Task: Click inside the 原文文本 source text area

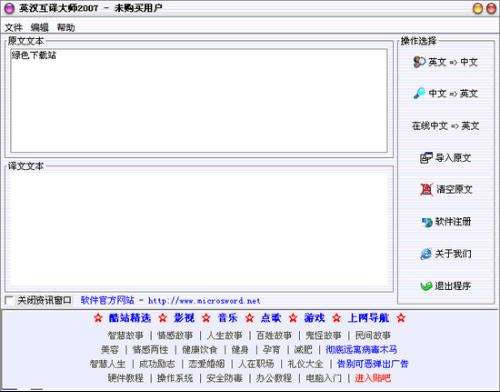Action: [x=199, y=101]
